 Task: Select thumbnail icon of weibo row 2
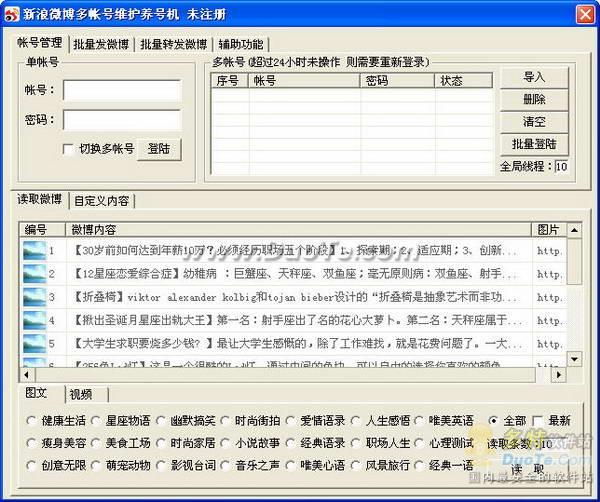[x=34, y=274]
